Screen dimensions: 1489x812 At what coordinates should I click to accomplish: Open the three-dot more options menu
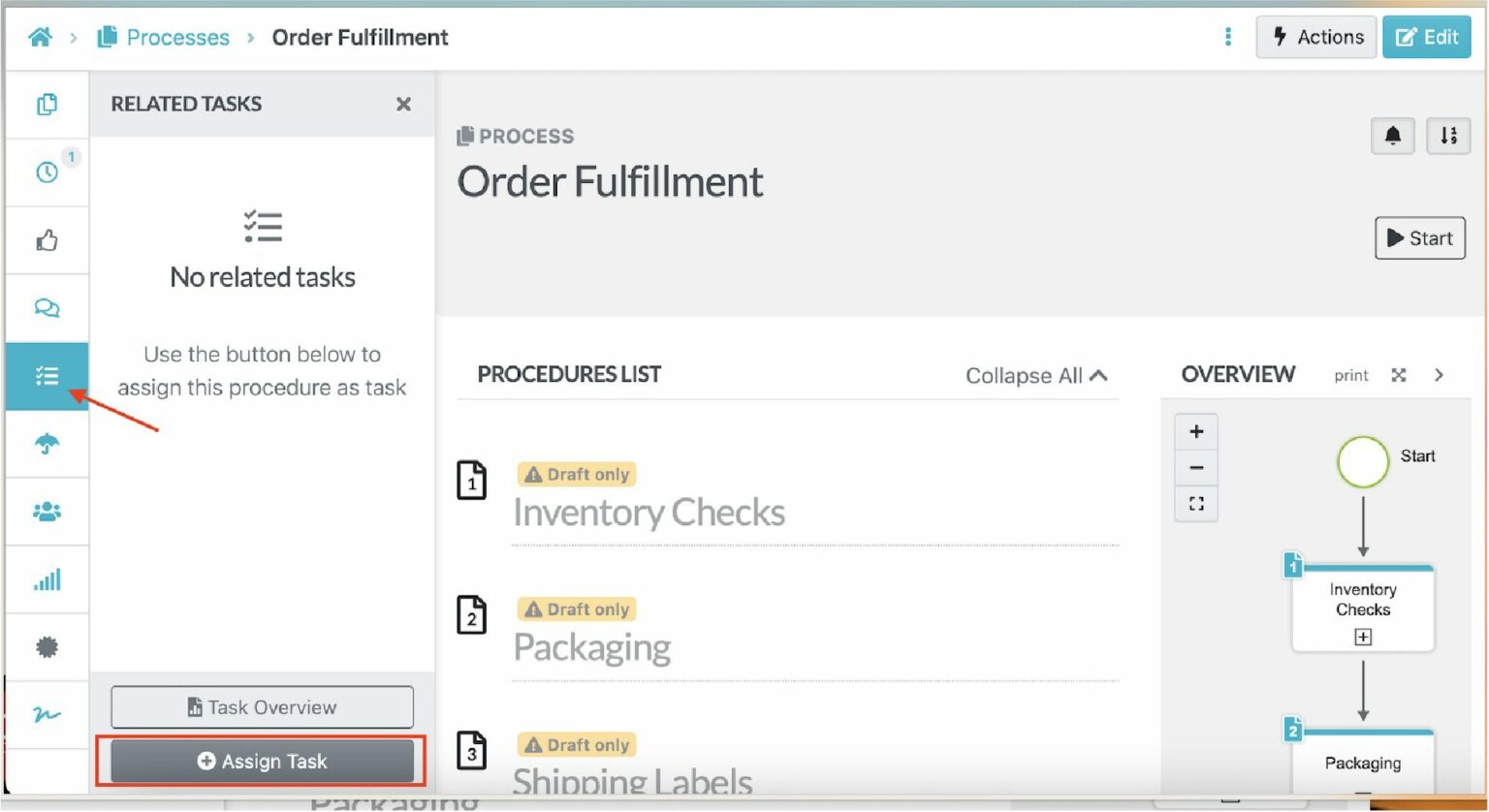coord(1228,37)
